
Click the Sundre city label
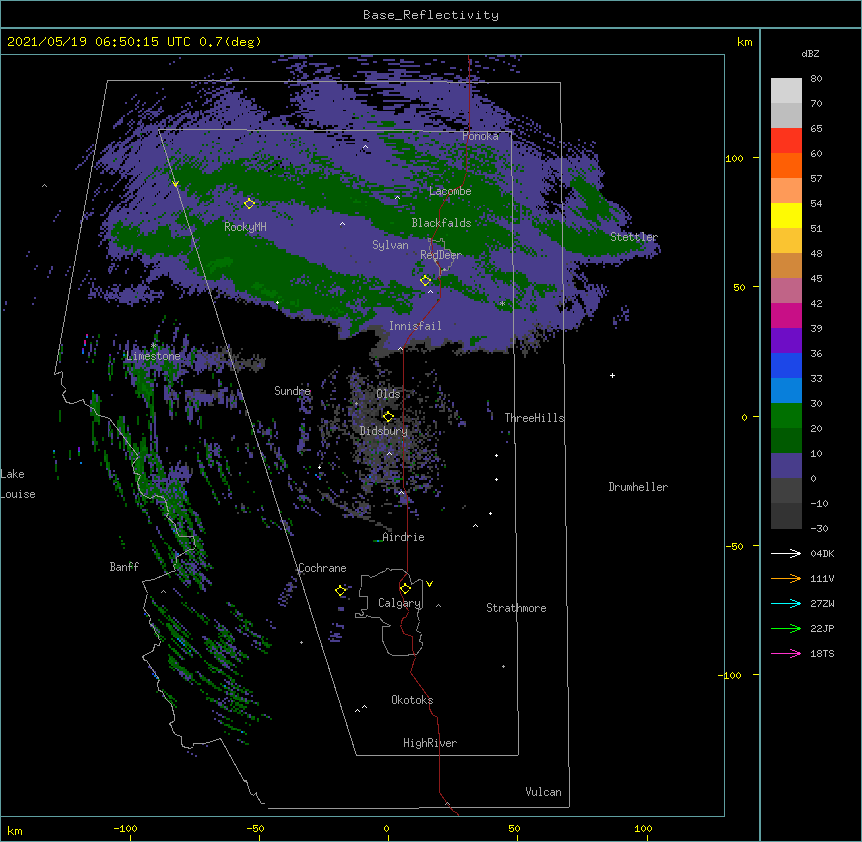click(x=292, y=391)
